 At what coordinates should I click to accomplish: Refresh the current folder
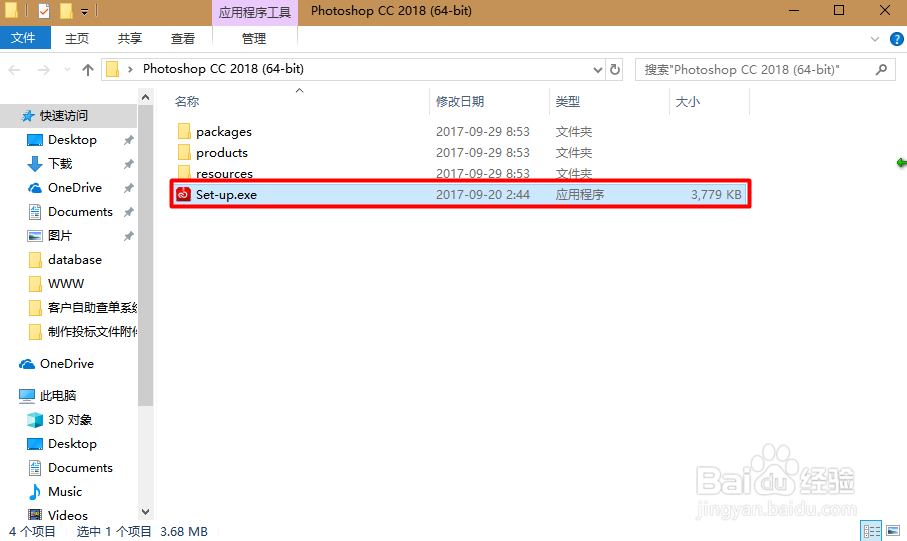(615, 70)
